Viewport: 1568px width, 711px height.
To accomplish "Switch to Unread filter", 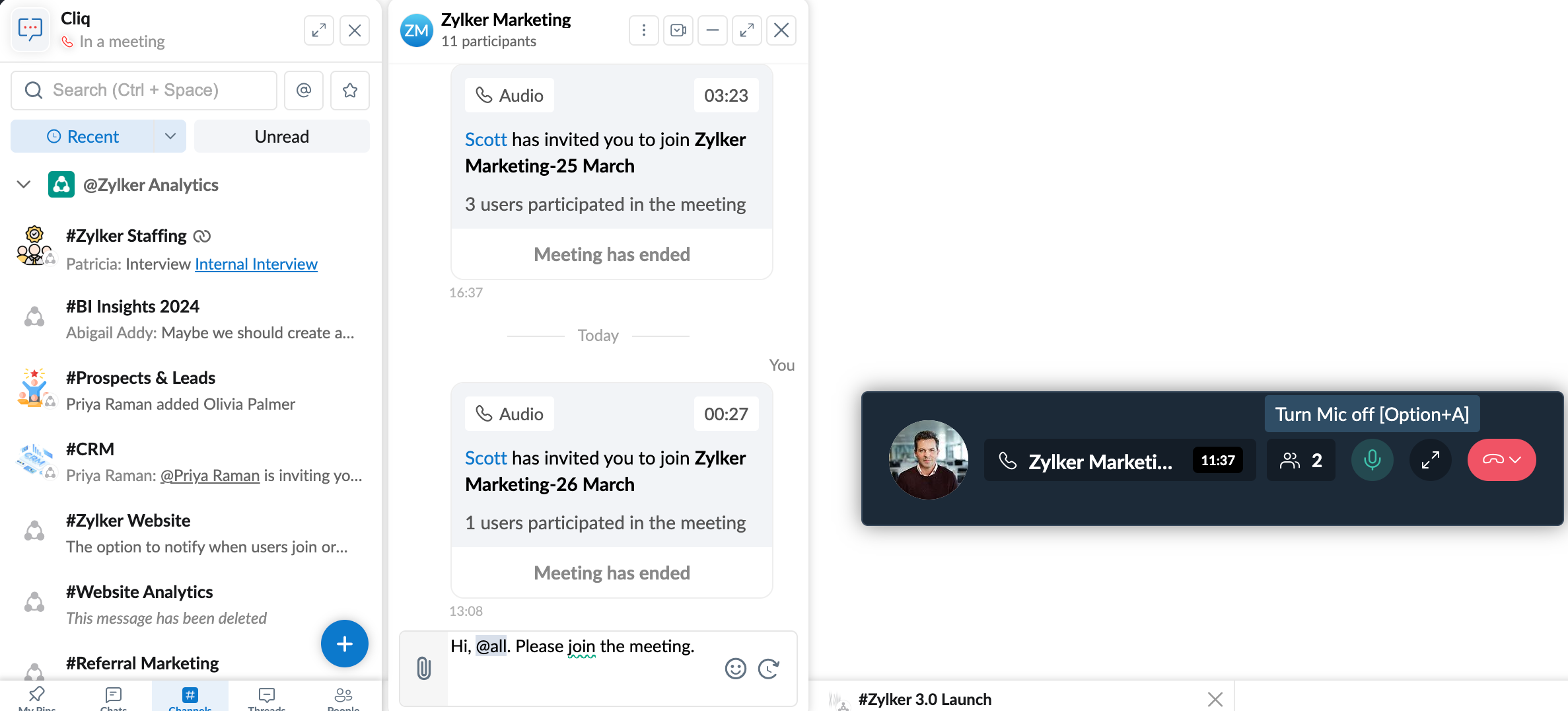I will [282, 137].
